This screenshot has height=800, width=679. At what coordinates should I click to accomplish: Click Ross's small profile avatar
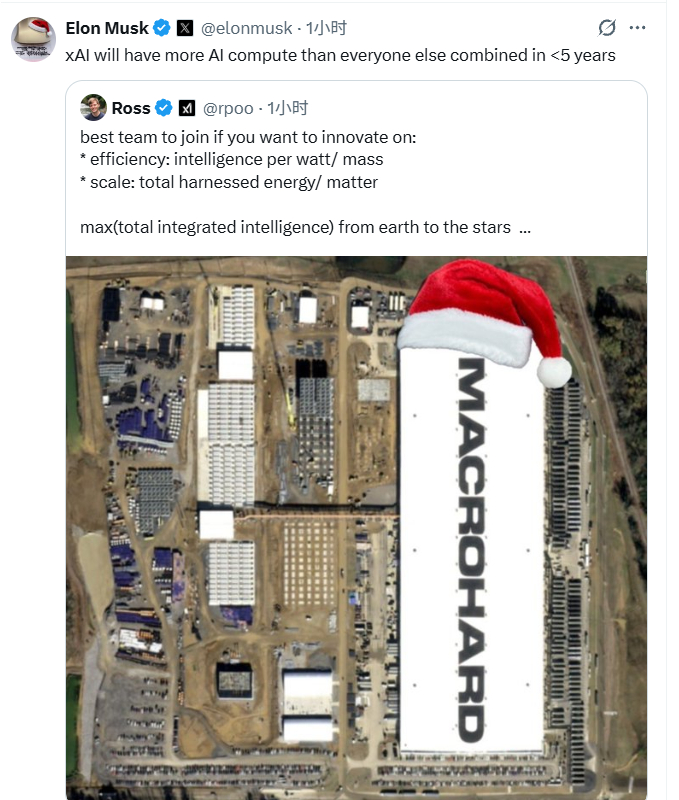click(x=93, y=107)
